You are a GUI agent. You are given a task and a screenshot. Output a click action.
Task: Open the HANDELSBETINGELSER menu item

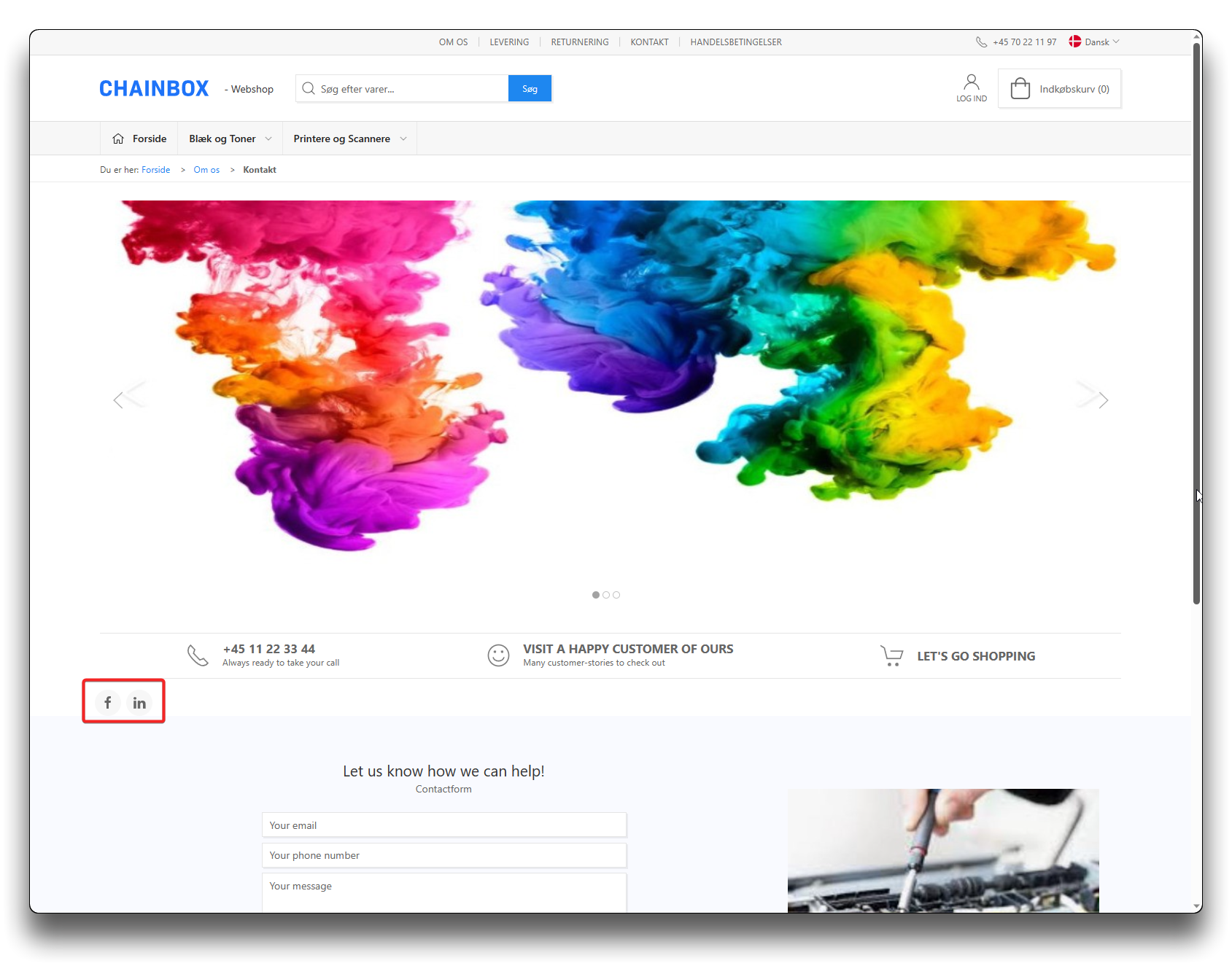click(x=735, y=42)
